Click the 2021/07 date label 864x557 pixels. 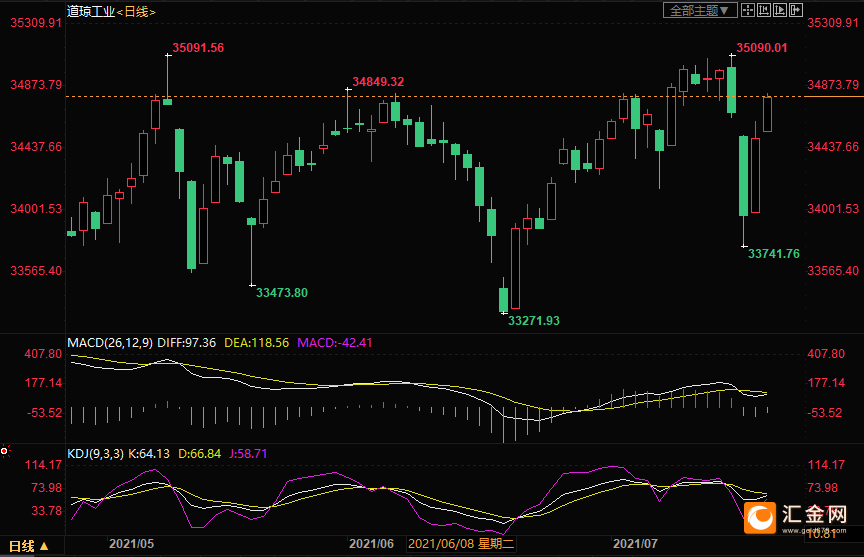point(635,544)
